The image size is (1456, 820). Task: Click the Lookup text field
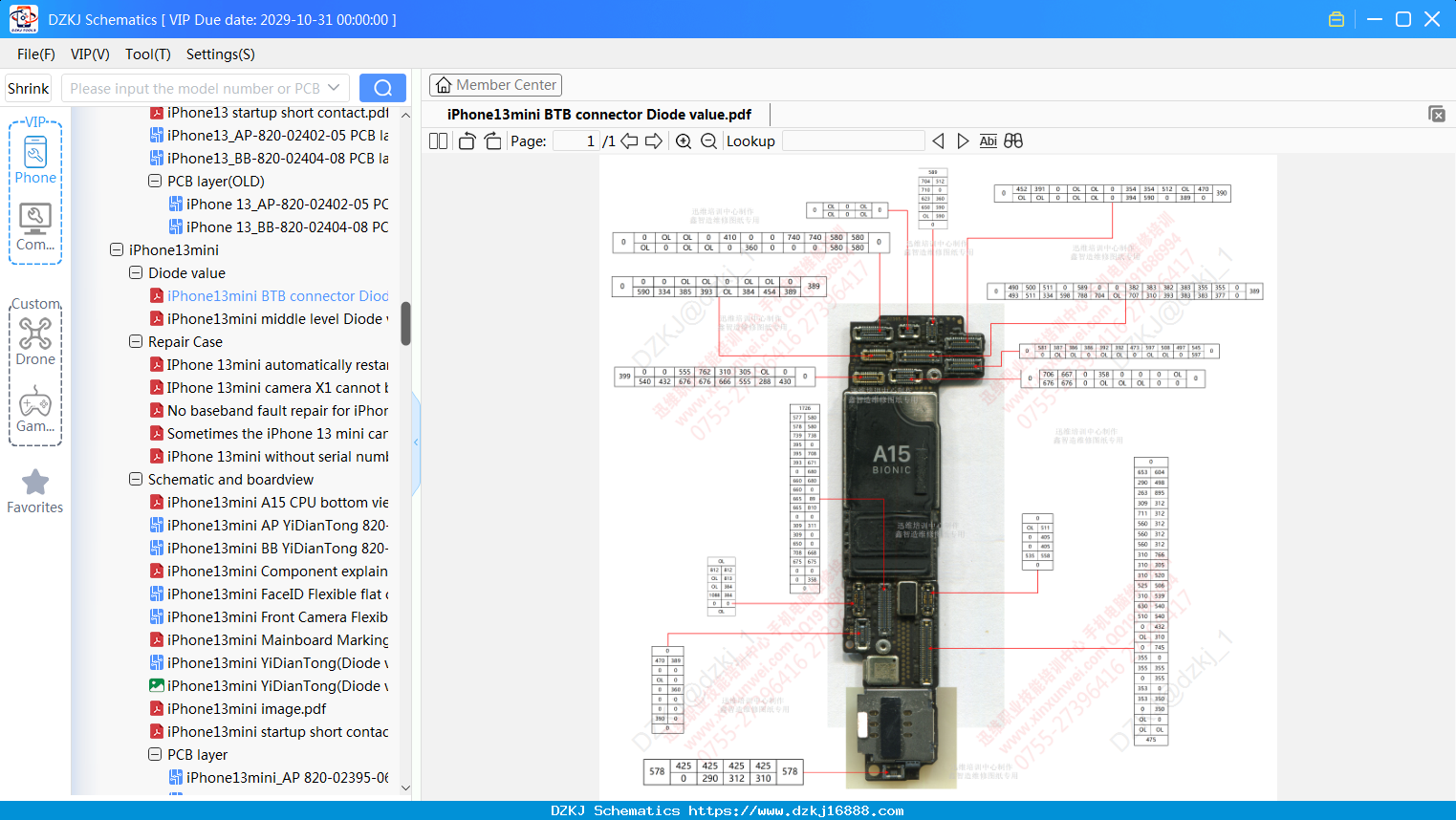coord(853,141)
